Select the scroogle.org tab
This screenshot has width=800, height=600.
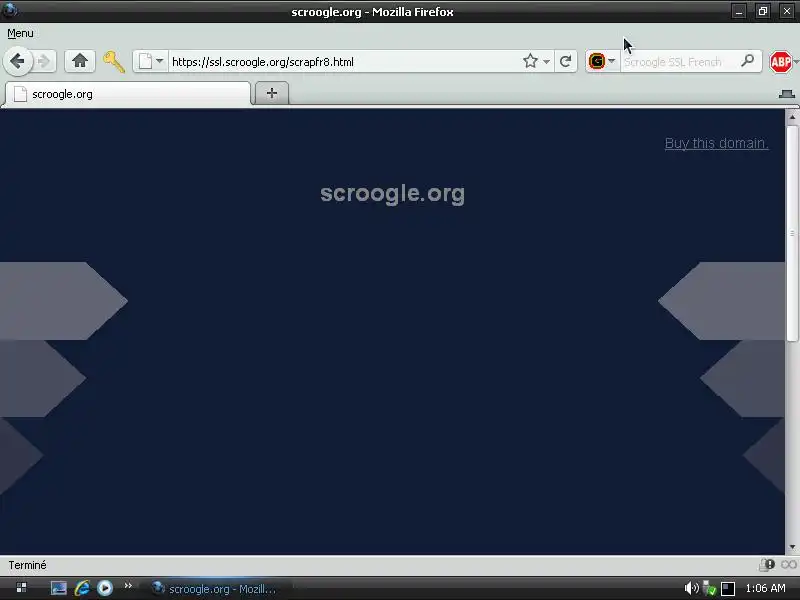coord(128,94)
